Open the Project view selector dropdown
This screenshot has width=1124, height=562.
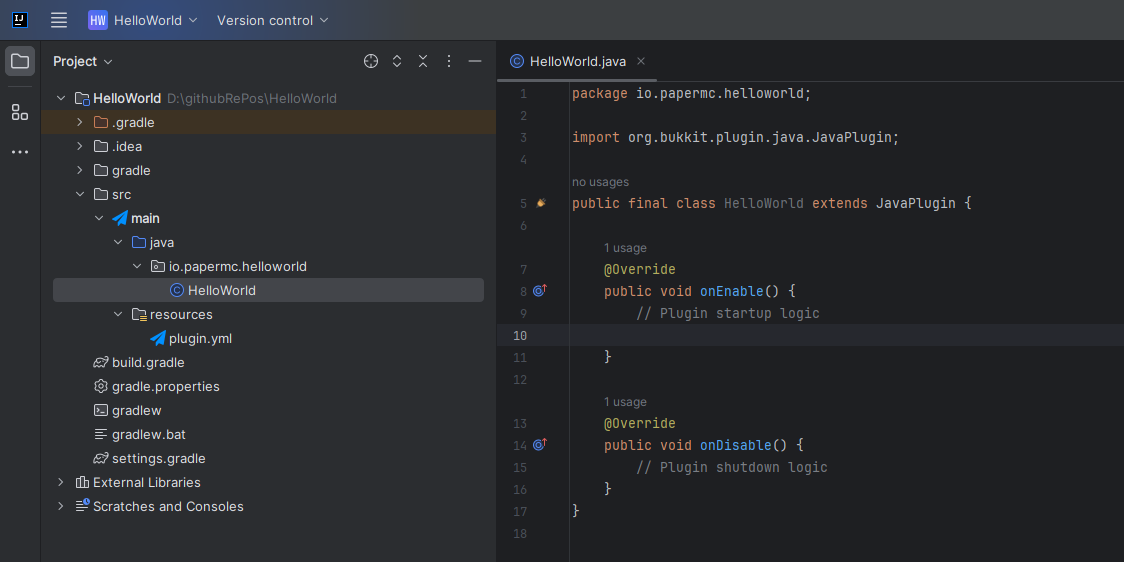click(x=83, y=61)
